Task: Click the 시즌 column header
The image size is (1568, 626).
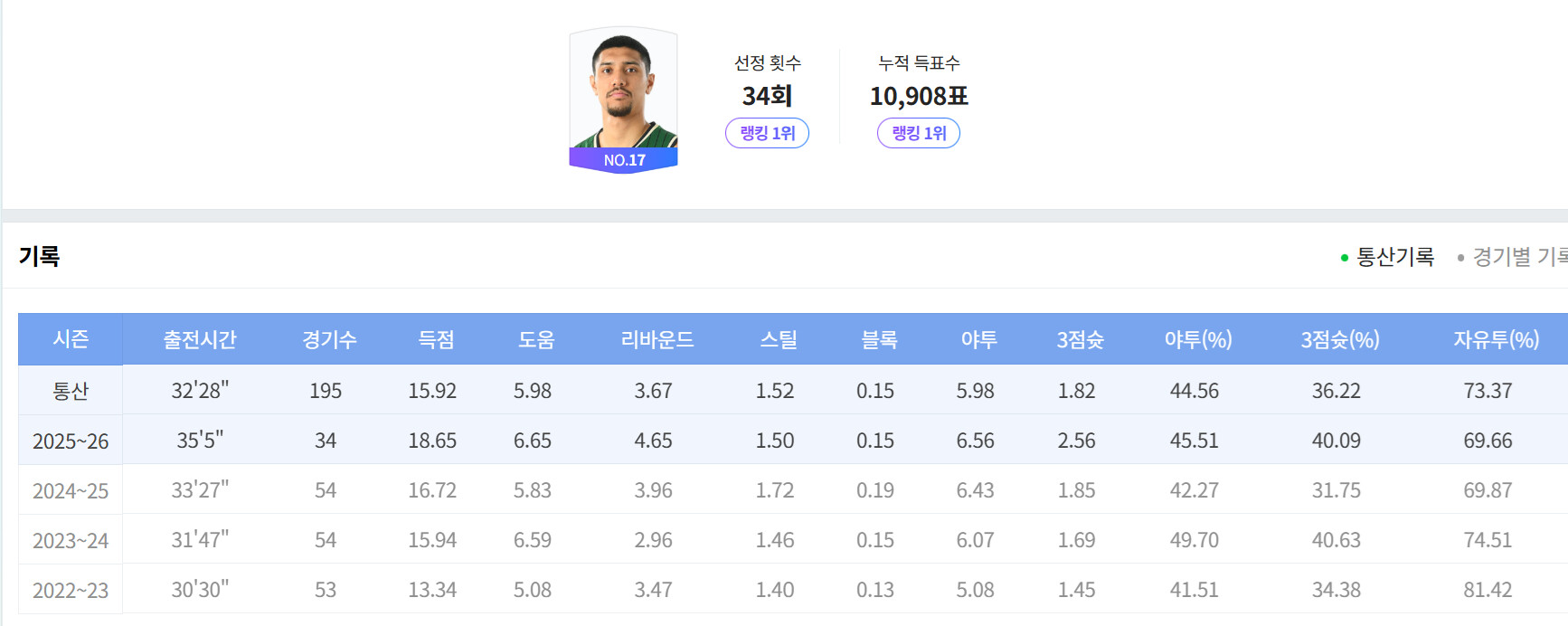Action: point(71,339)
